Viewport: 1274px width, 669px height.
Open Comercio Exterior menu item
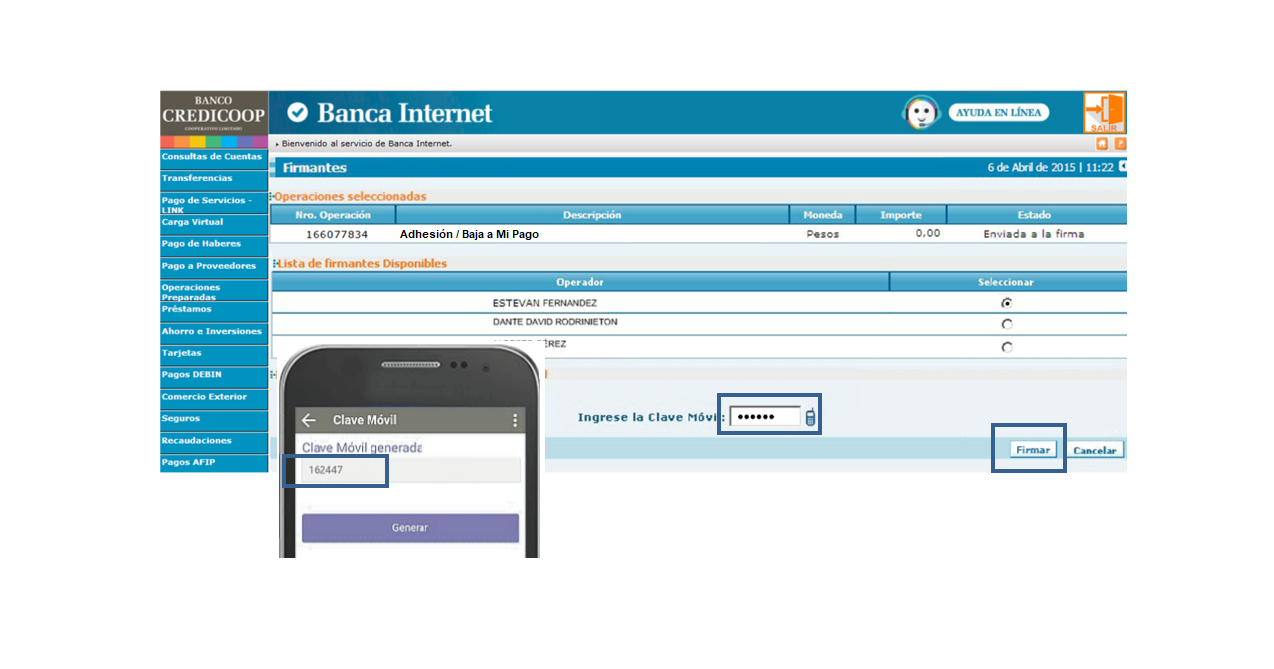click(x=214, y=398)
